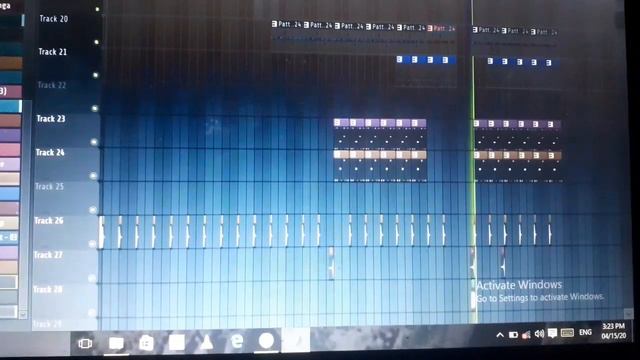Open the cone-shaped app icon in taskbar
Image resolution: width=640 pixels, height=360 pixels.
207,342
